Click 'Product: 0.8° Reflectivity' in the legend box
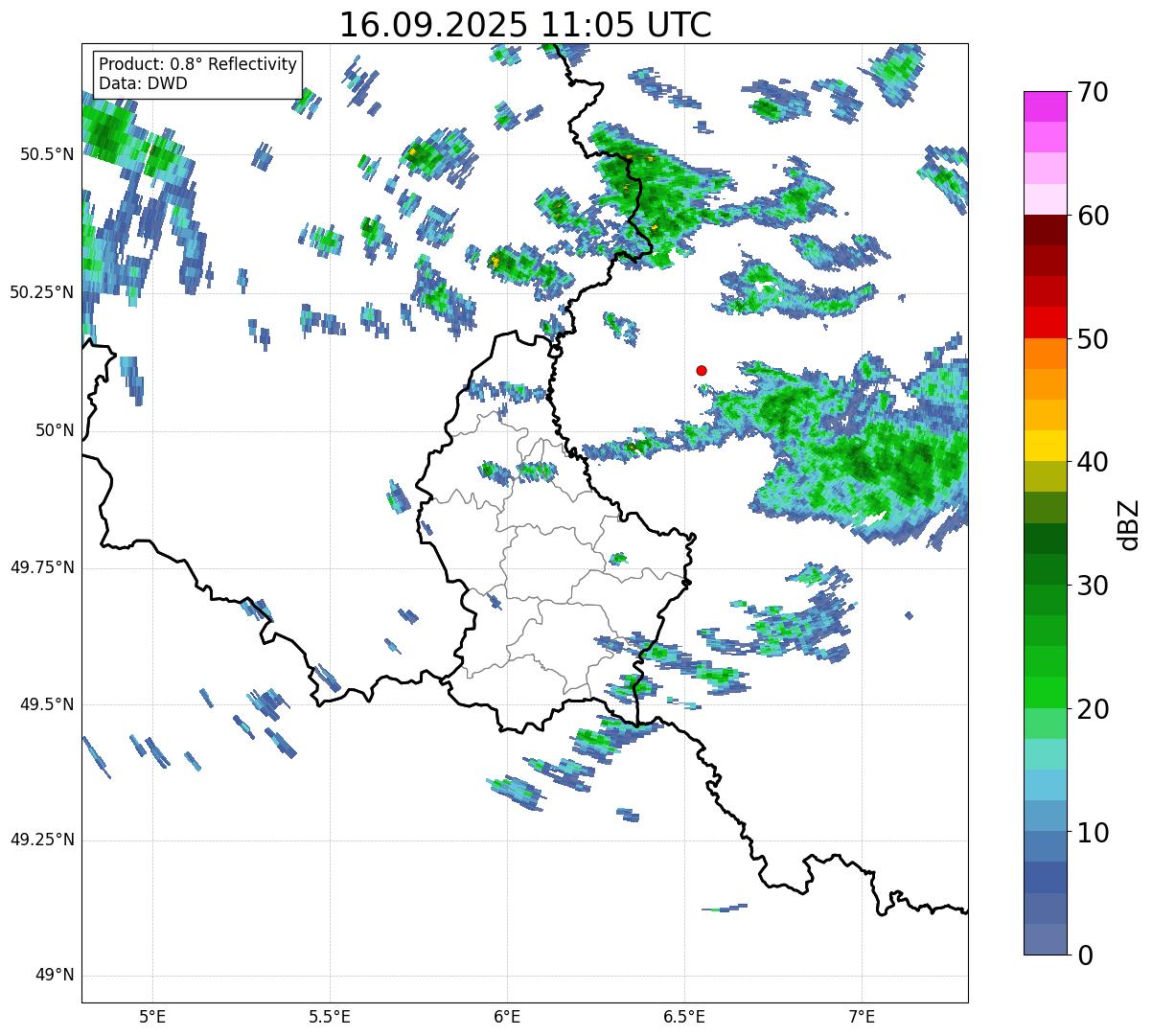Viewport: 1152px width, 1036px height. 198,64
